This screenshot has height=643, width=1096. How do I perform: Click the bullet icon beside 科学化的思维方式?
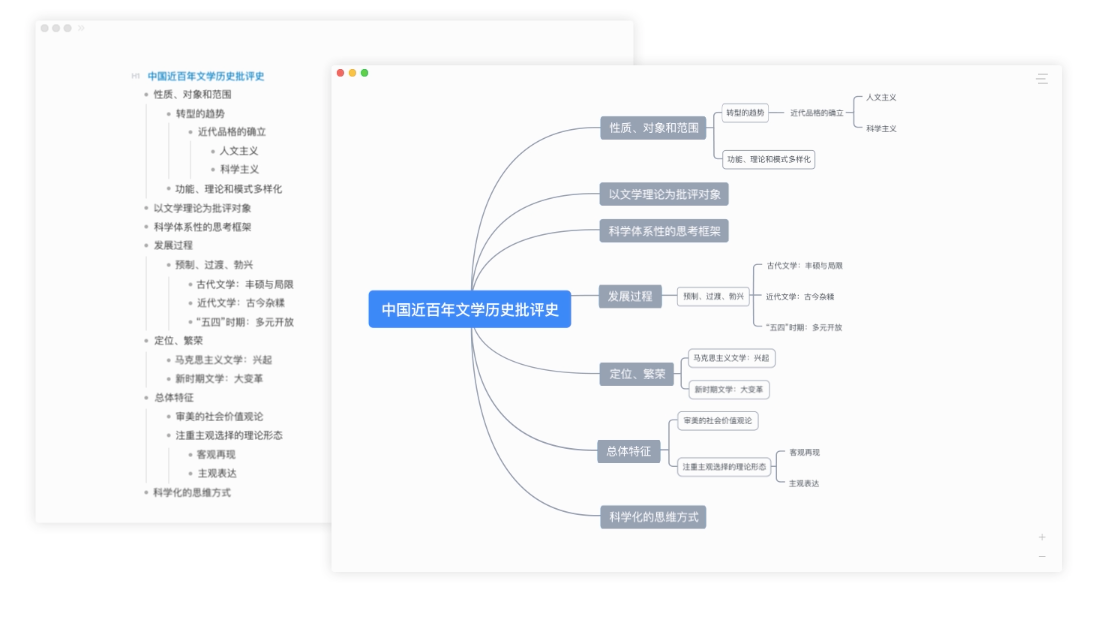[148, 492]
